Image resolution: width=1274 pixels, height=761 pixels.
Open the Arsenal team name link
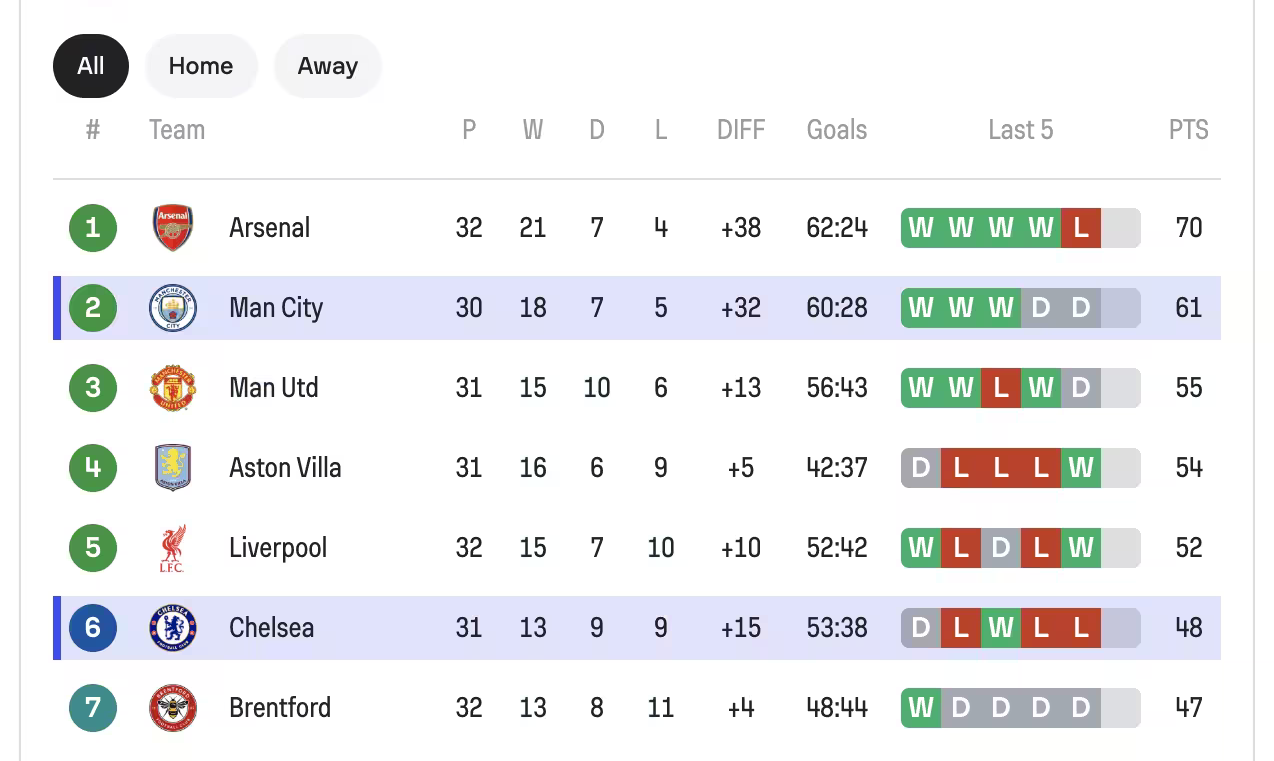coord(269,228)
